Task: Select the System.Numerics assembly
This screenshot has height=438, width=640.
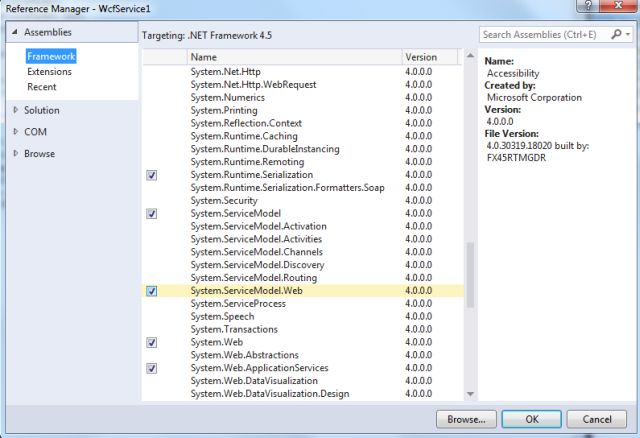Action: point(303,98)
